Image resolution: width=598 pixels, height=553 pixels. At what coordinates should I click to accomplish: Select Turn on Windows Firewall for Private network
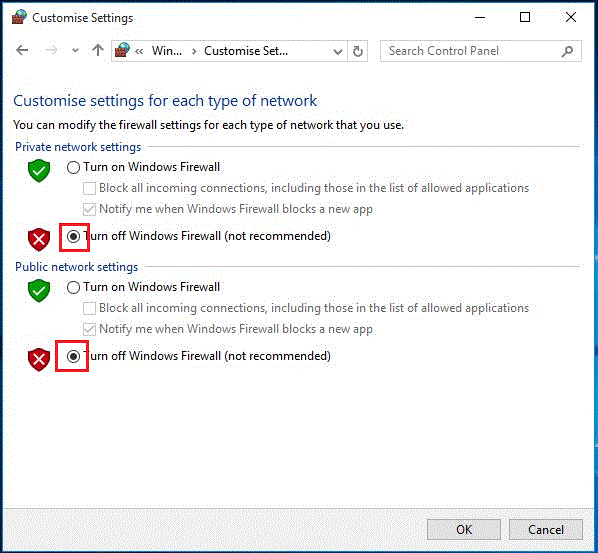pos(73,167)
